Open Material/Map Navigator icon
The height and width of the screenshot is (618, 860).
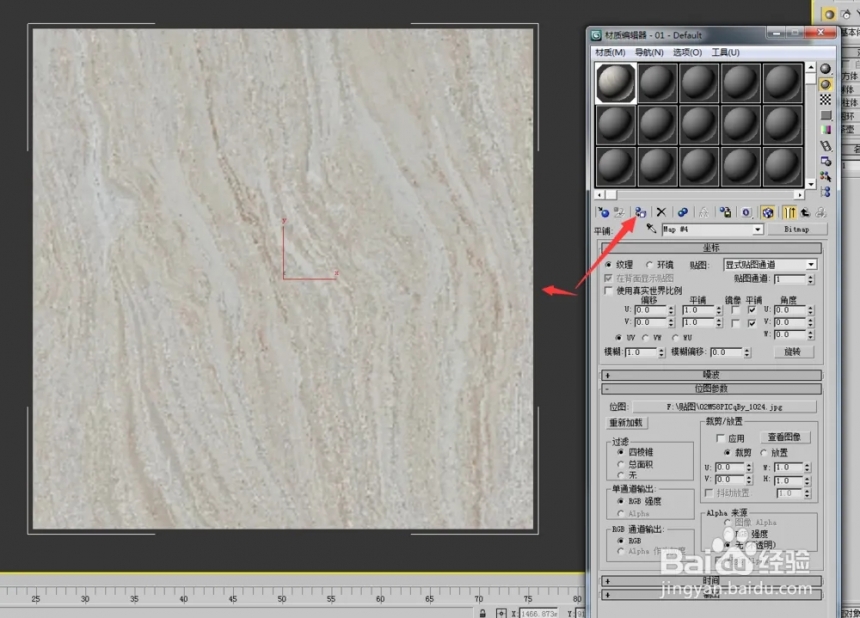825,192
